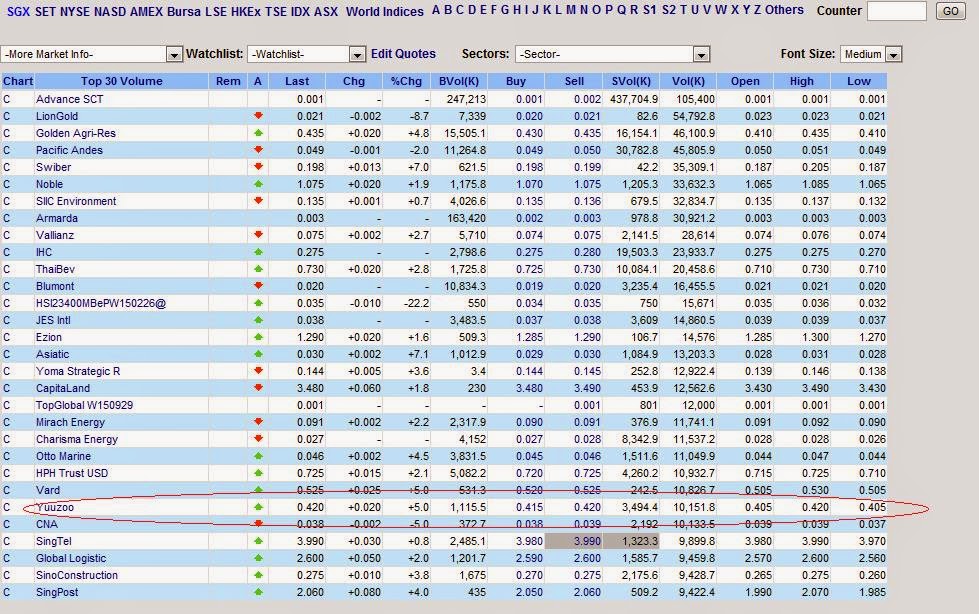This screenshot has width=979, height=614.
Task: Open the Pacific Andes stock link
Action: 69,150
